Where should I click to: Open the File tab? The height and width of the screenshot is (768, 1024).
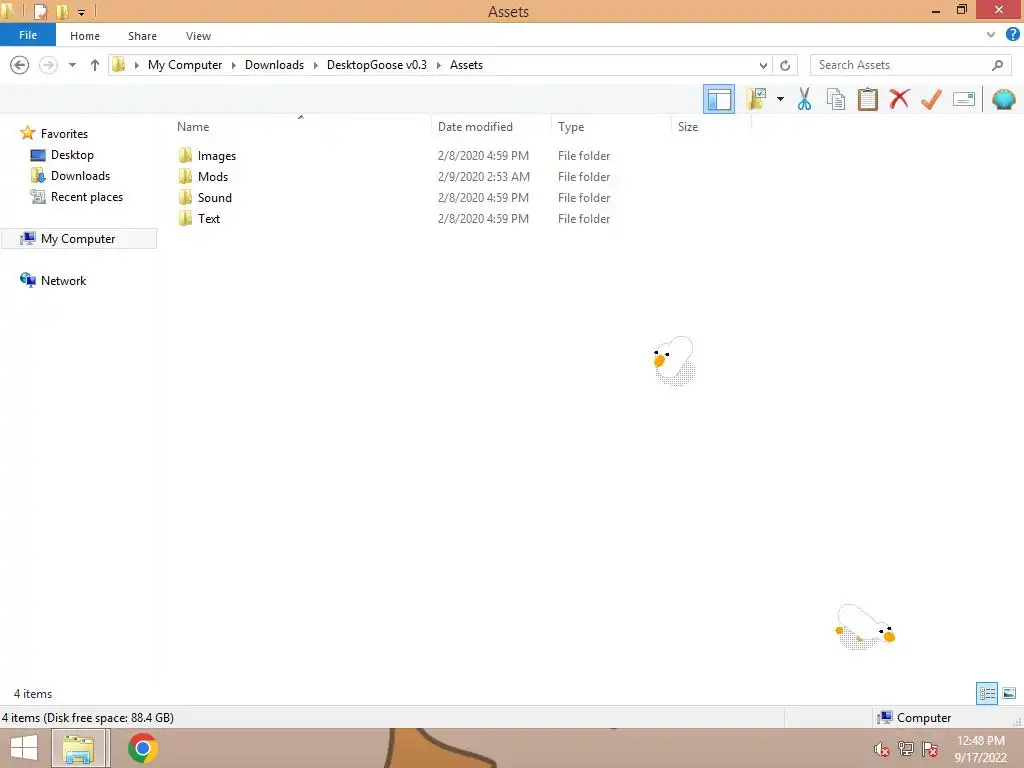coord(28,35)
